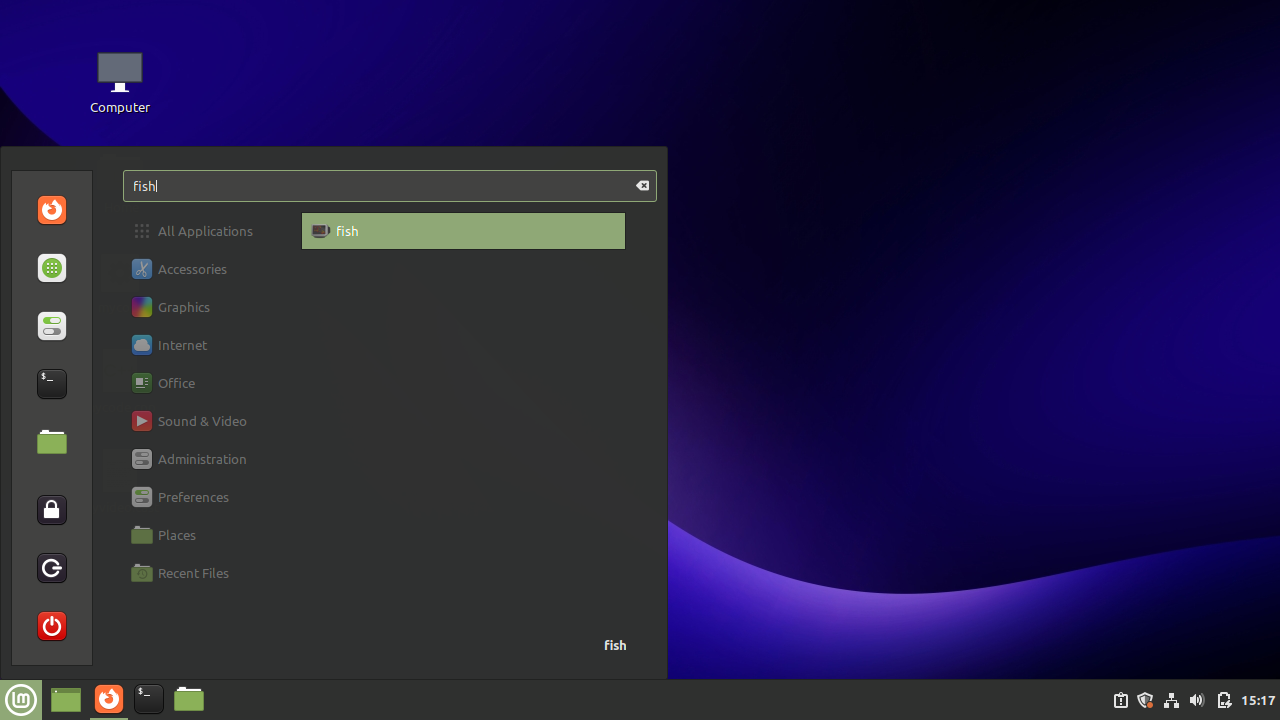Open the Office category
The height and width of the screenshot is (720, 1280).
(x=164, y=383)
